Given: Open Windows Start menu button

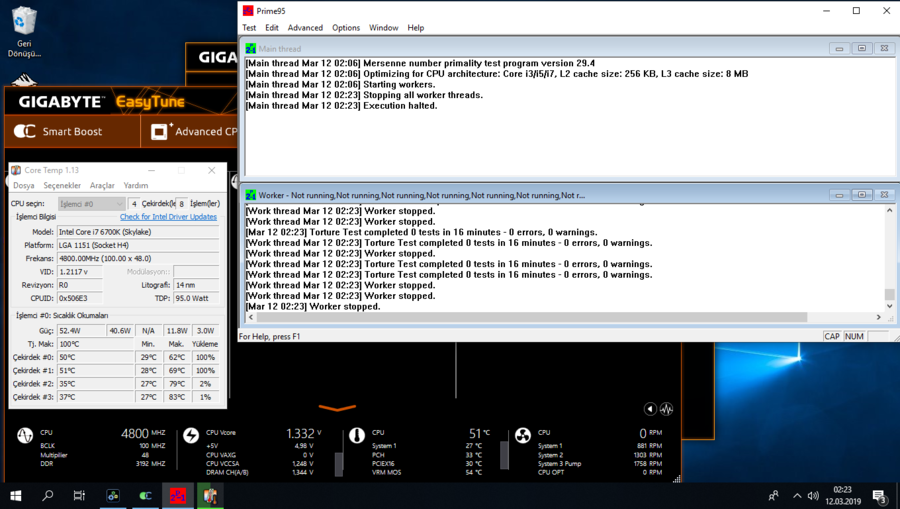Looking at the screenshot, I should (x=15, y=495).
